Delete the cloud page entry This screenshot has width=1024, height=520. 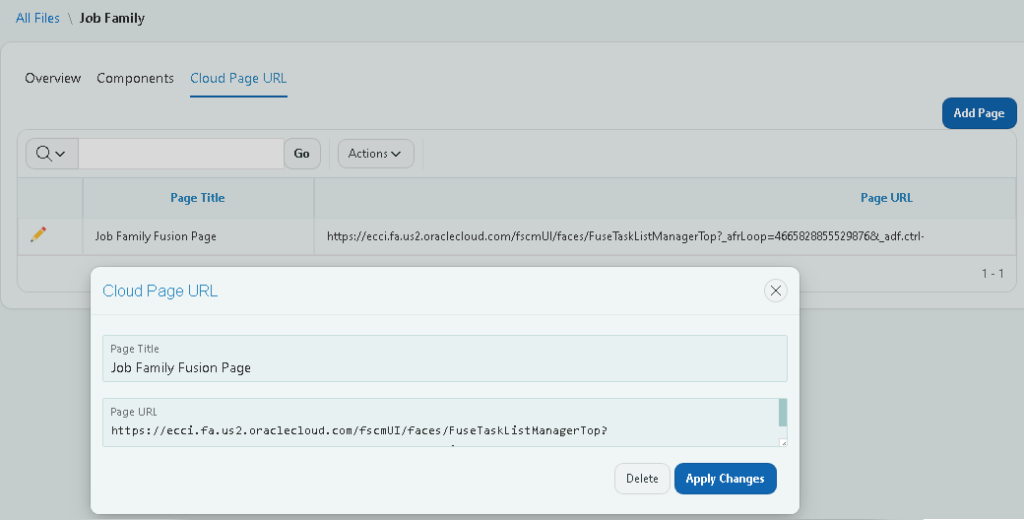click(x=642, y=479)
